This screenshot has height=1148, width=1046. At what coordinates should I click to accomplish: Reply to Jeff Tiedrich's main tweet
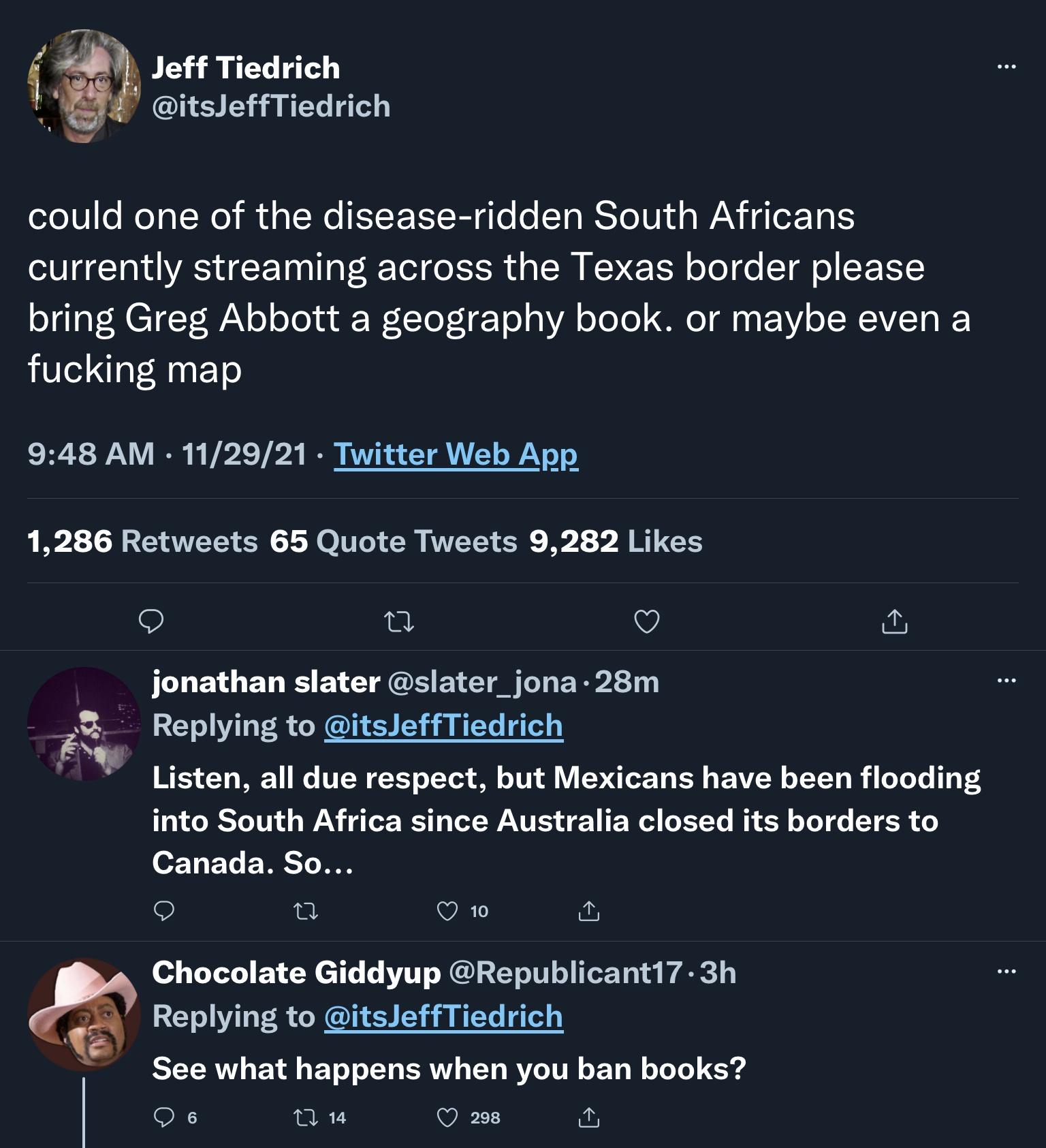coord(151,621)
